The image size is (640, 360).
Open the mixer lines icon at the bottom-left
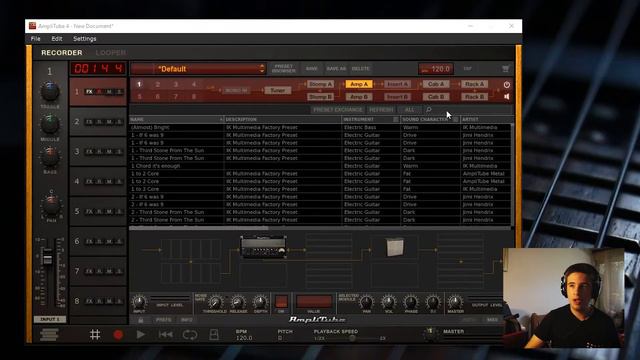(x=49, y=335)
